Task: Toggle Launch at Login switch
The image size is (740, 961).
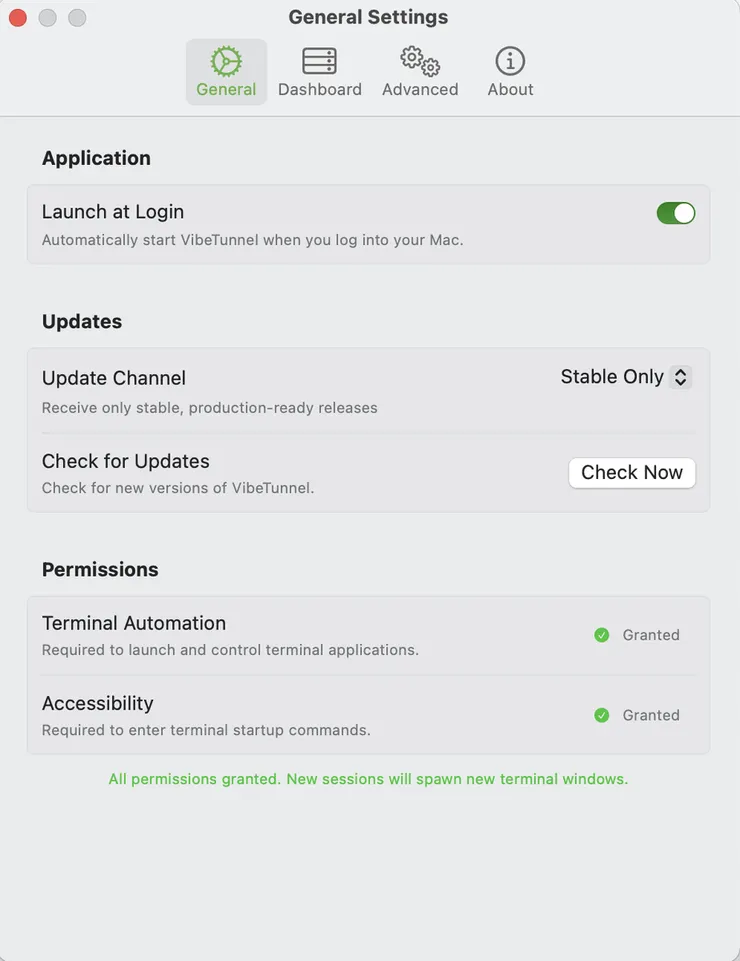Action: (x=675, y=213)
